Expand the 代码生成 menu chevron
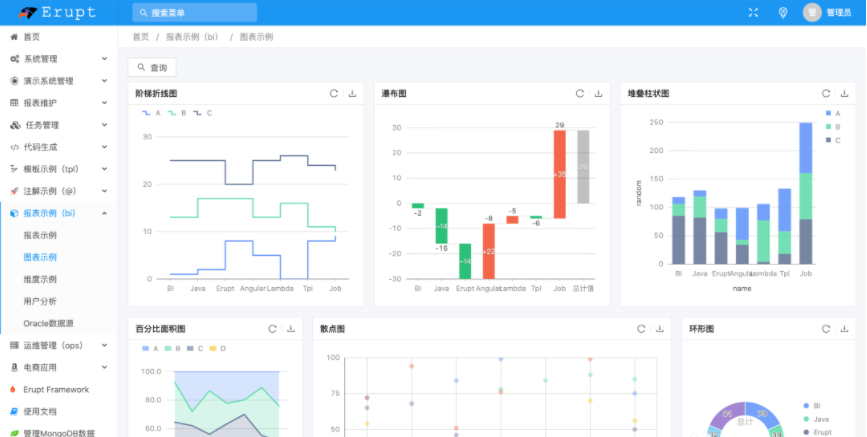Screen dimensions: 867x437 coord(105,147)
